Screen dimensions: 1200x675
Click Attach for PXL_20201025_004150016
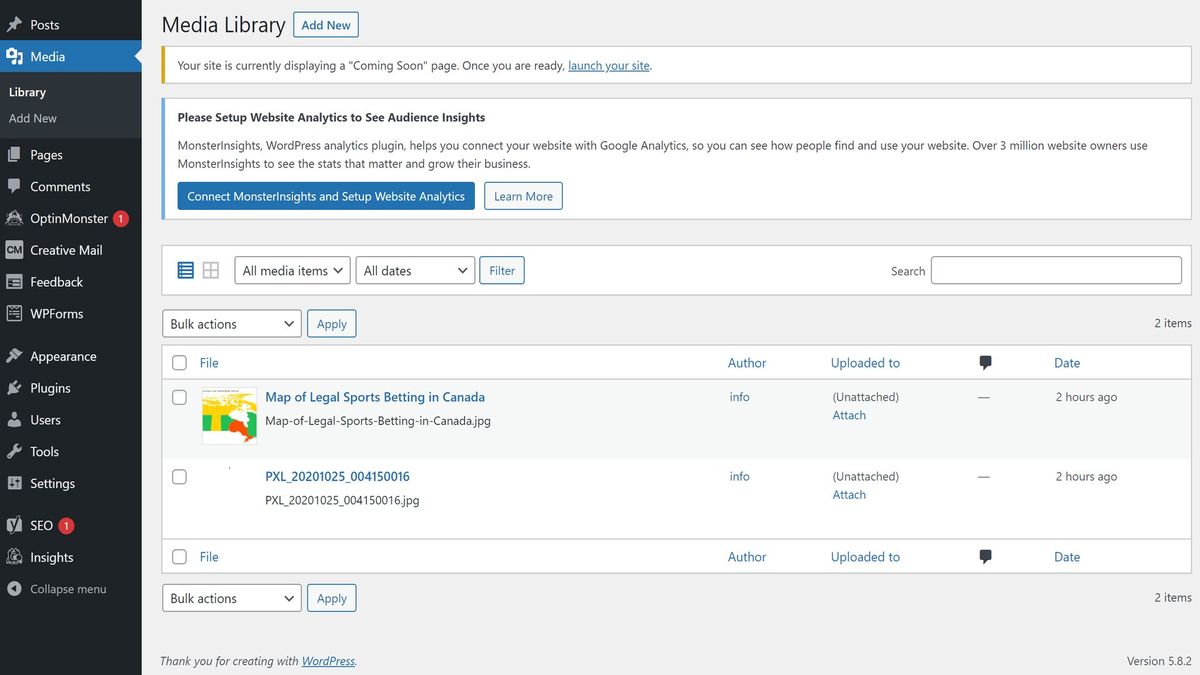[x=849, y=495]
